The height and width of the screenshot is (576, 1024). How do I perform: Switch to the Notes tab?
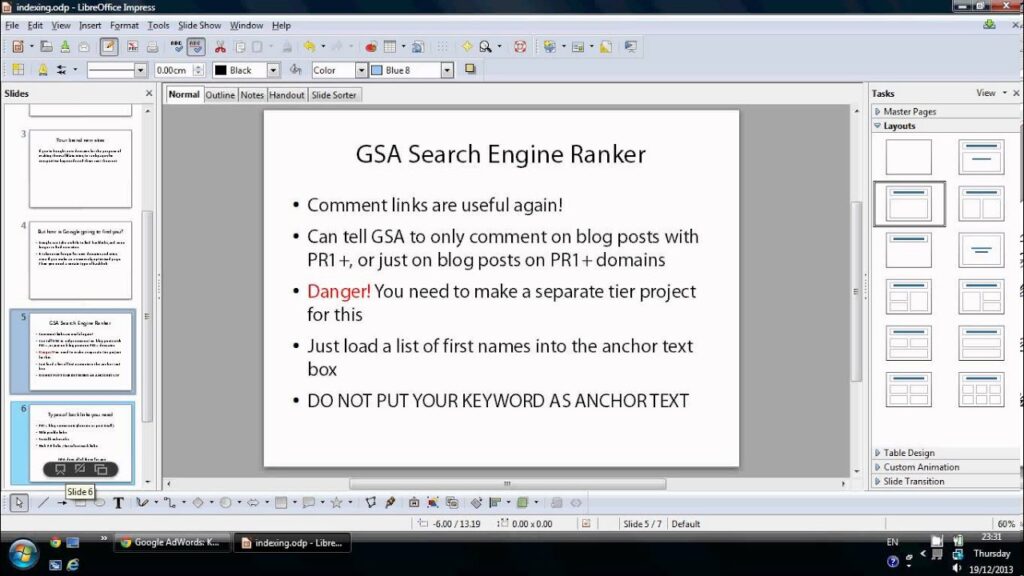[252, 95]
